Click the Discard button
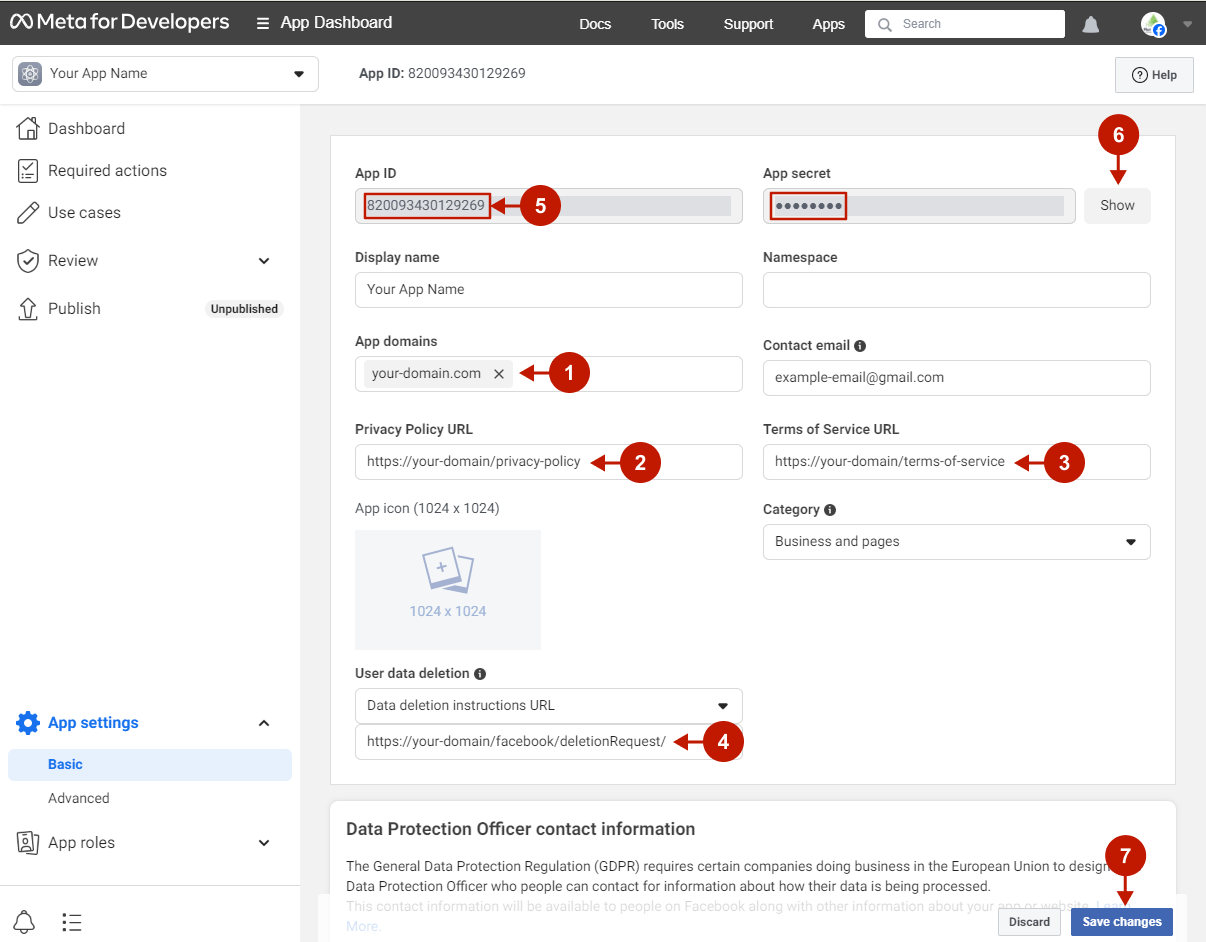This screenshot has height=942, width=1206. (1029, 922)
